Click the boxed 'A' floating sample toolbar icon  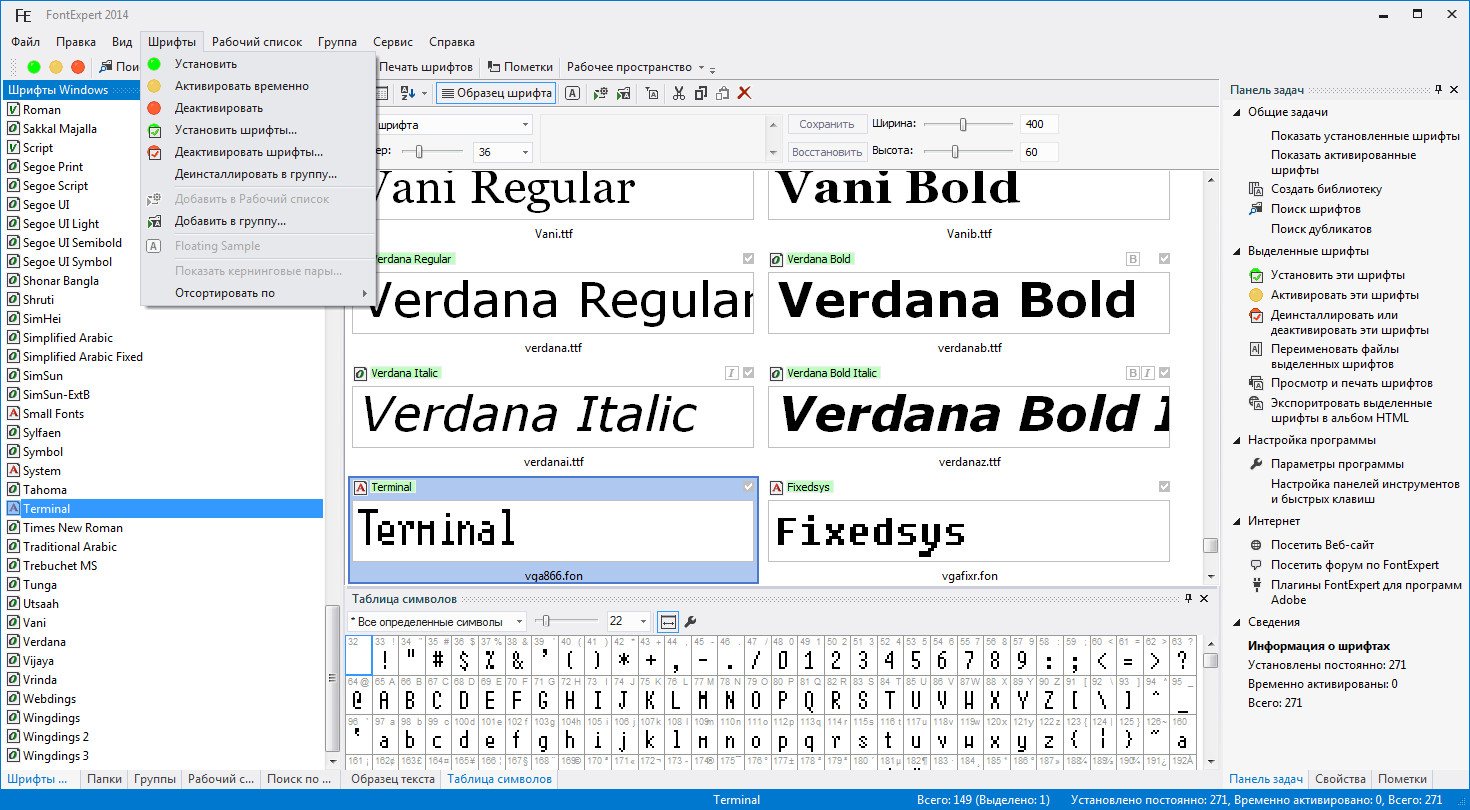[572, 93]
